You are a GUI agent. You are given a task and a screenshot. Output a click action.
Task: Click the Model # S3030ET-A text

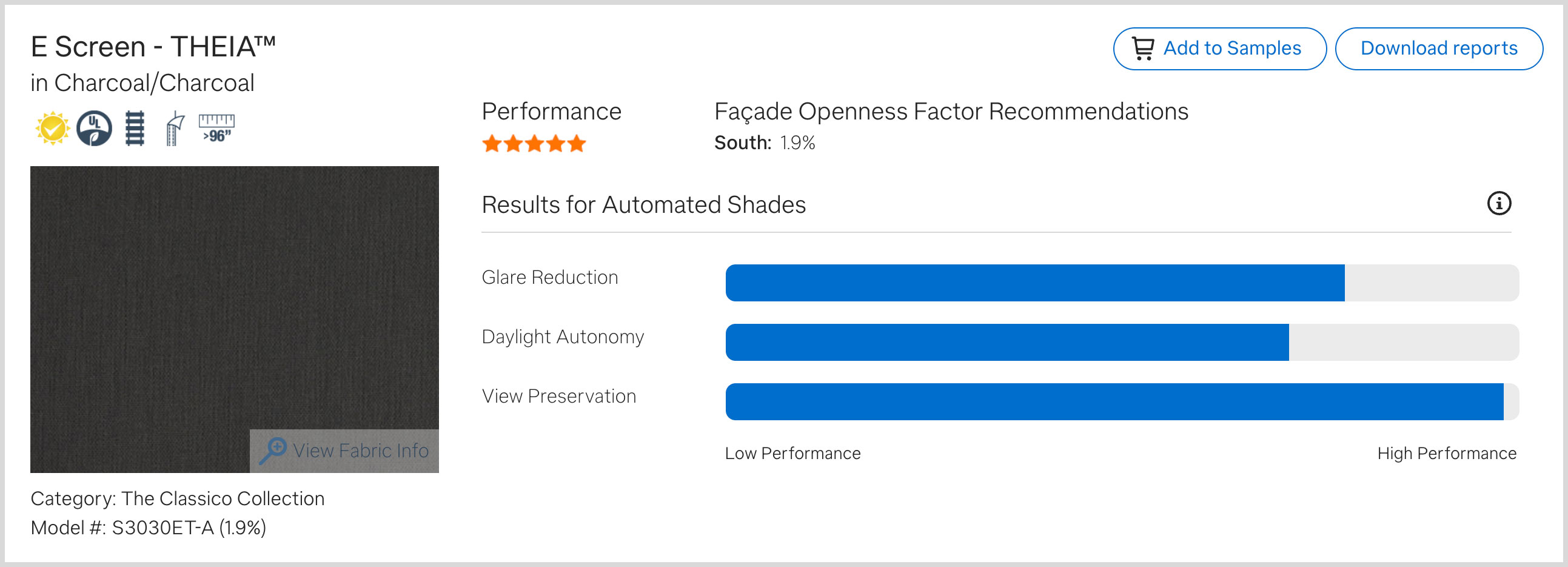[149, 528]
